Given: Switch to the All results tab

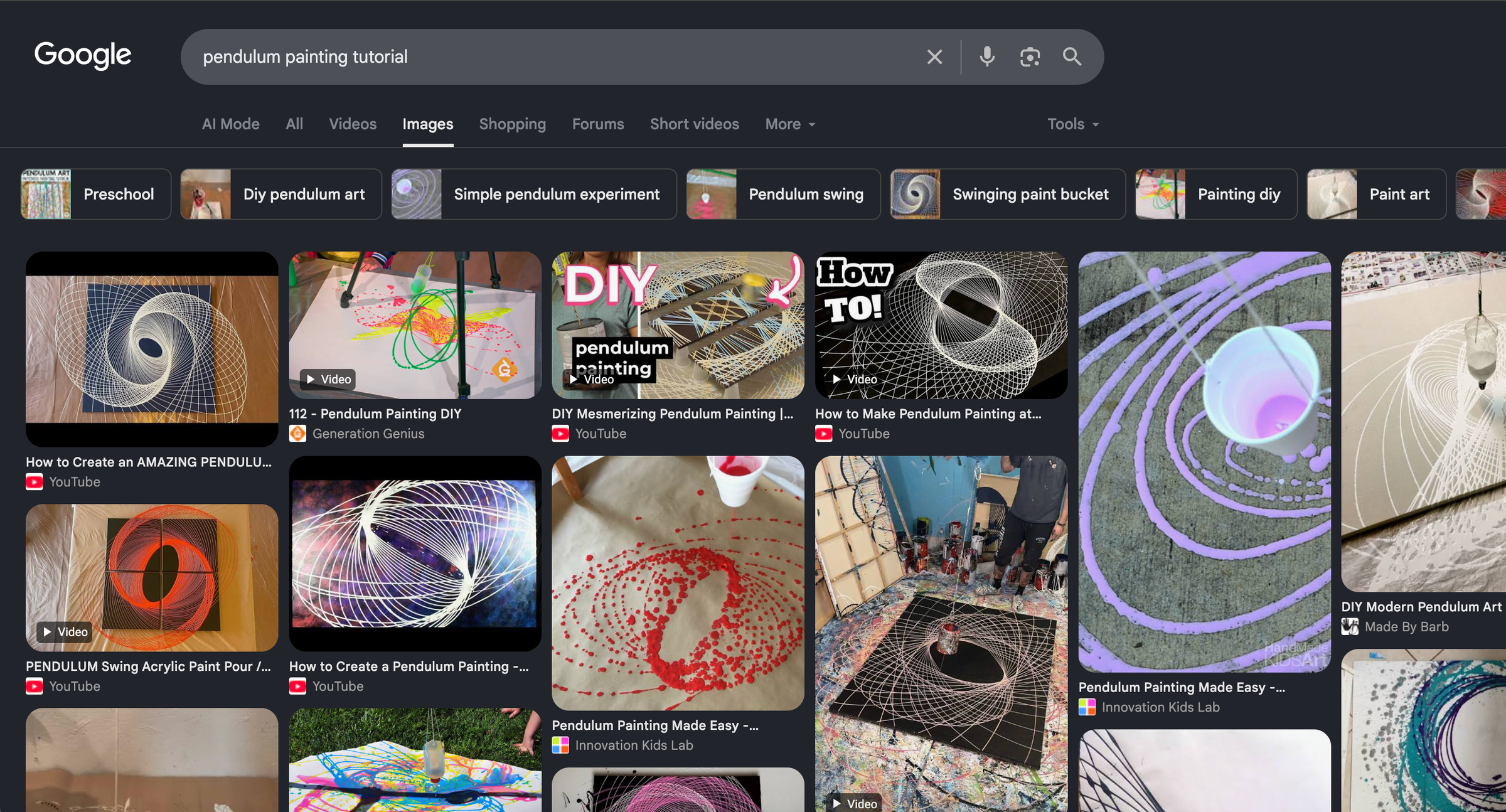Looking at the screenshot, I should coord(294,124).
